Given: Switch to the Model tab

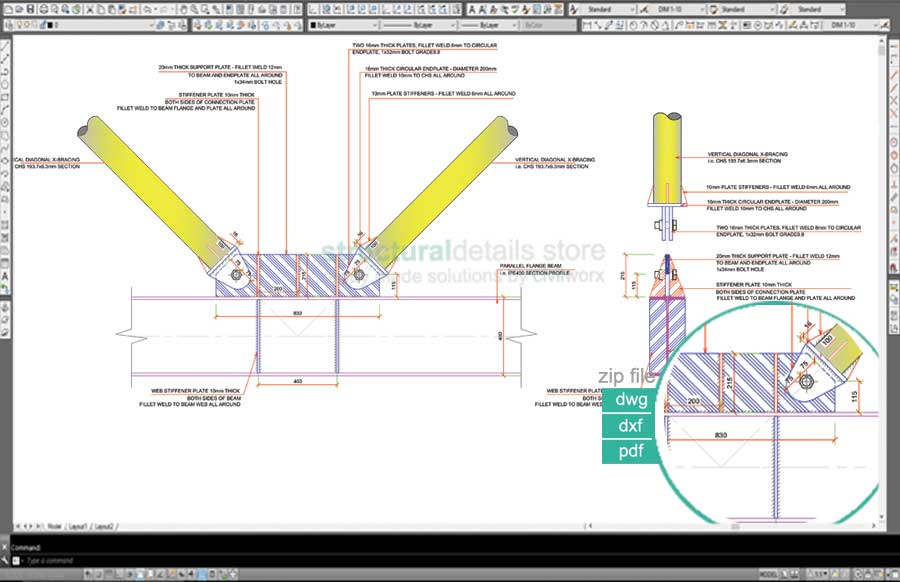Looking at the screenshot, I should [x=55, y=526].
